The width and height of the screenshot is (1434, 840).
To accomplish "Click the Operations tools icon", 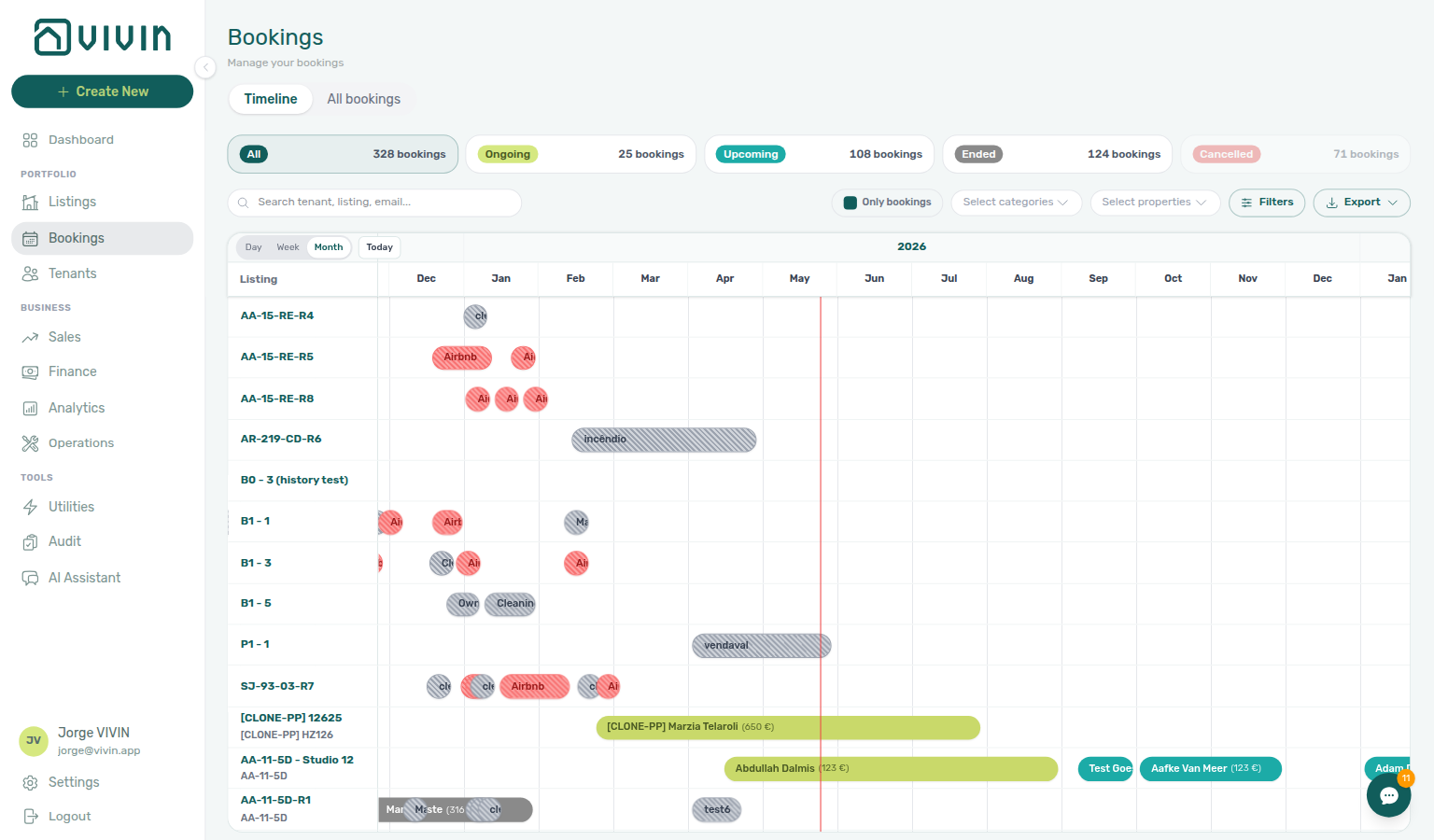I will coord(30,443).
